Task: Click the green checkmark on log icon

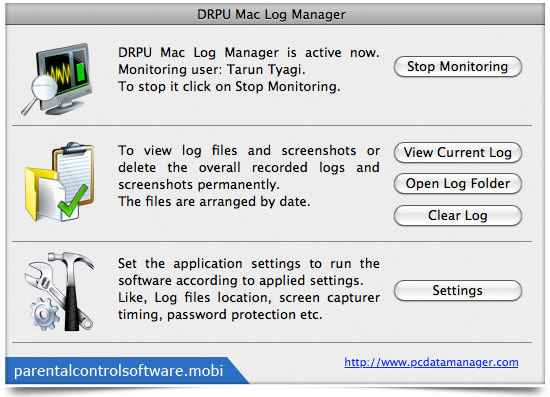Action: [x=73, y=201]
